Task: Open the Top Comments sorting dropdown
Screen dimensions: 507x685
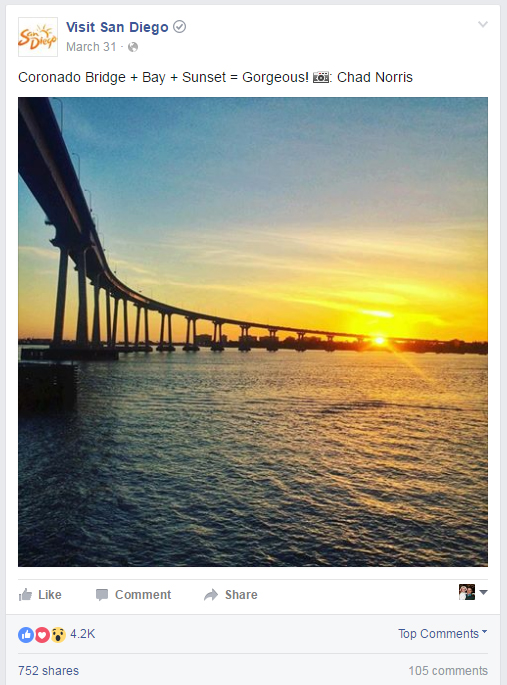Action: (442, 633)
